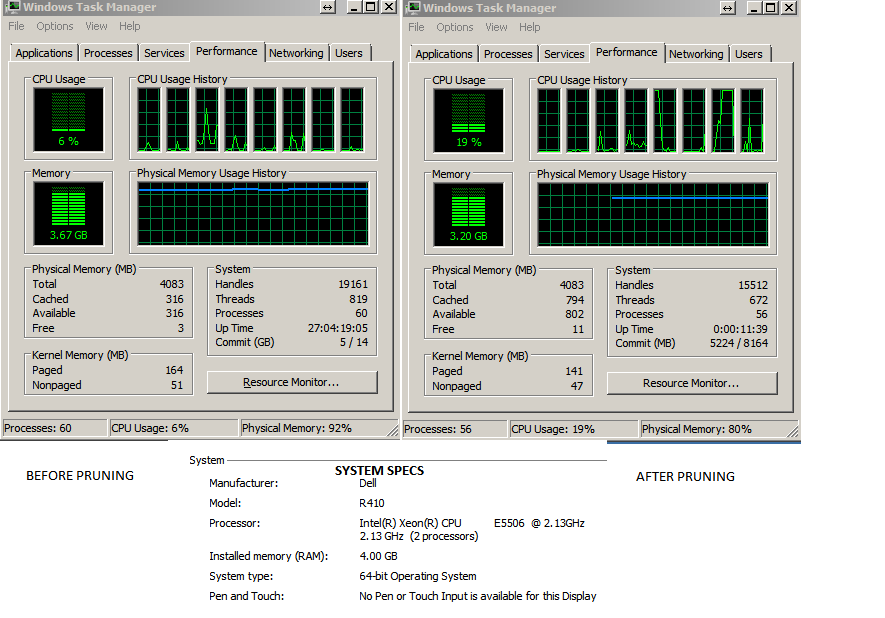This screenshot has height=618, width=885.
Task: Switch to Networking tab in left window
Action: click(x=296, y=53)
